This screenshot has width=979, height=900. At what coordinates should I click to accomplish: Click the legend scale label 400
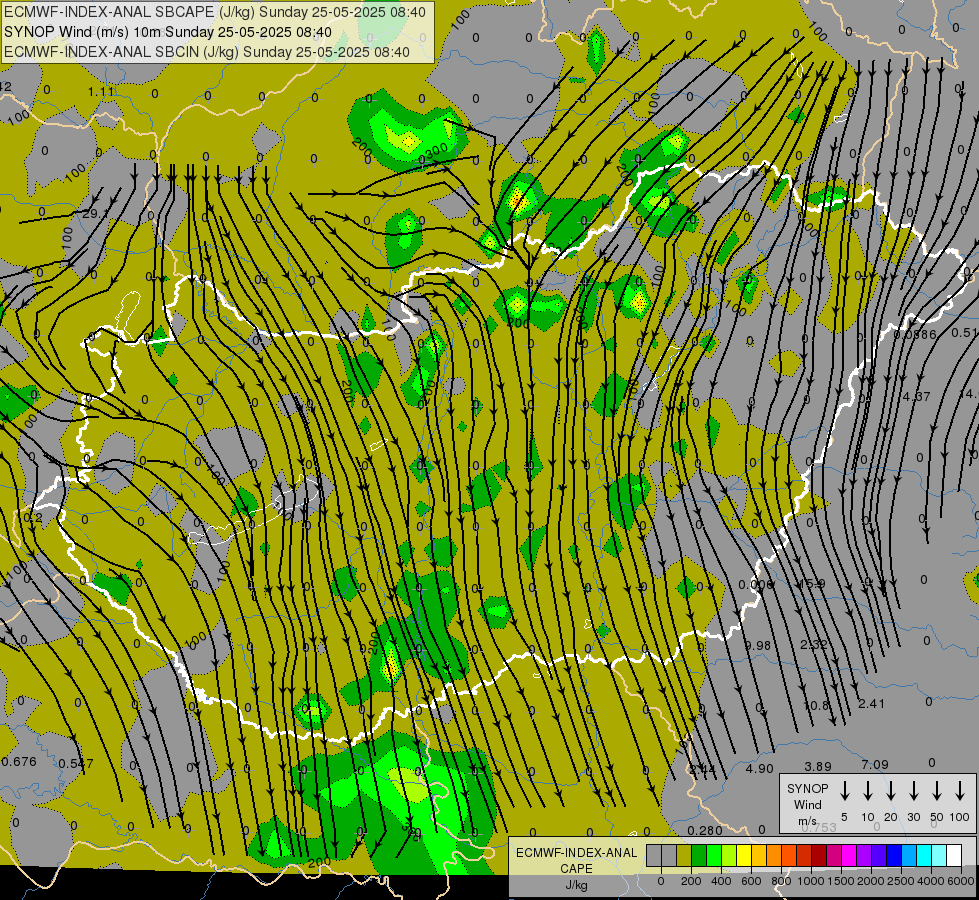coord(721,881)
